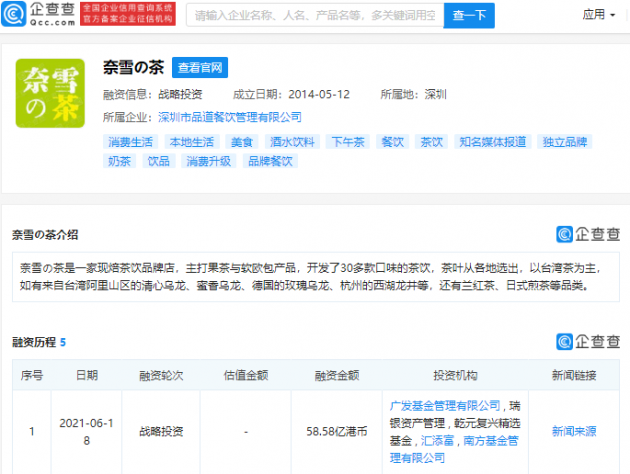Click the 成立日期 2014-05-12 text

pyautogui.click(x=291, y=94)
